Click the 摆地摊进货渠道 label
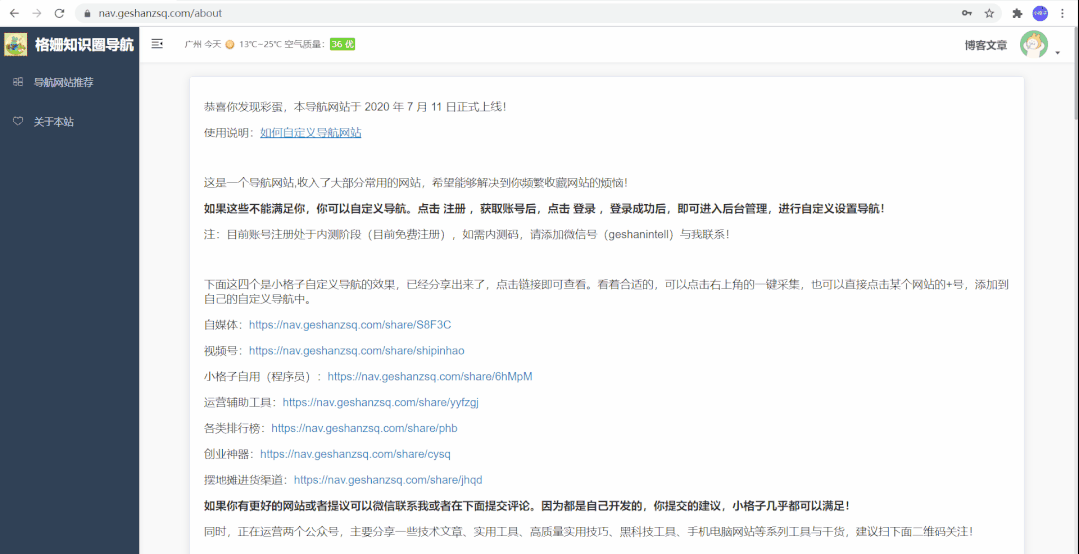This screenshot has height=554, width=1079. [245, 480]
